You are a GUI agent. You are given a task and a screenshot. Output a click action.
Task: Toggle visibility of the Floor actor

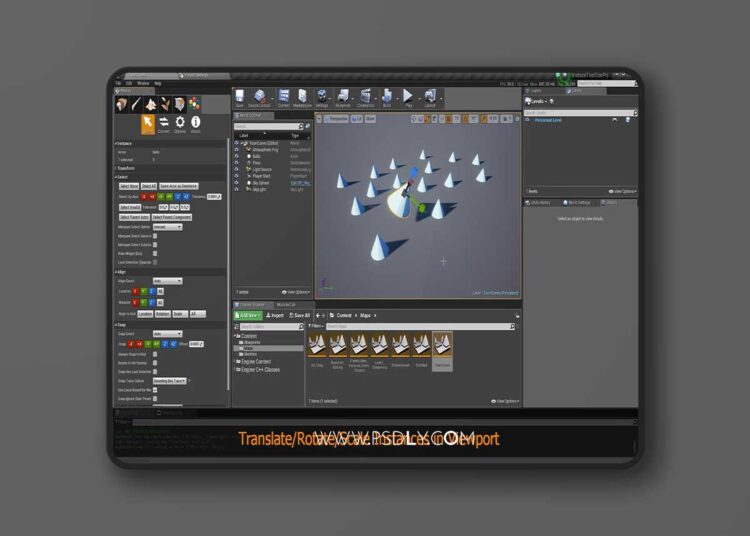[236, 163]
